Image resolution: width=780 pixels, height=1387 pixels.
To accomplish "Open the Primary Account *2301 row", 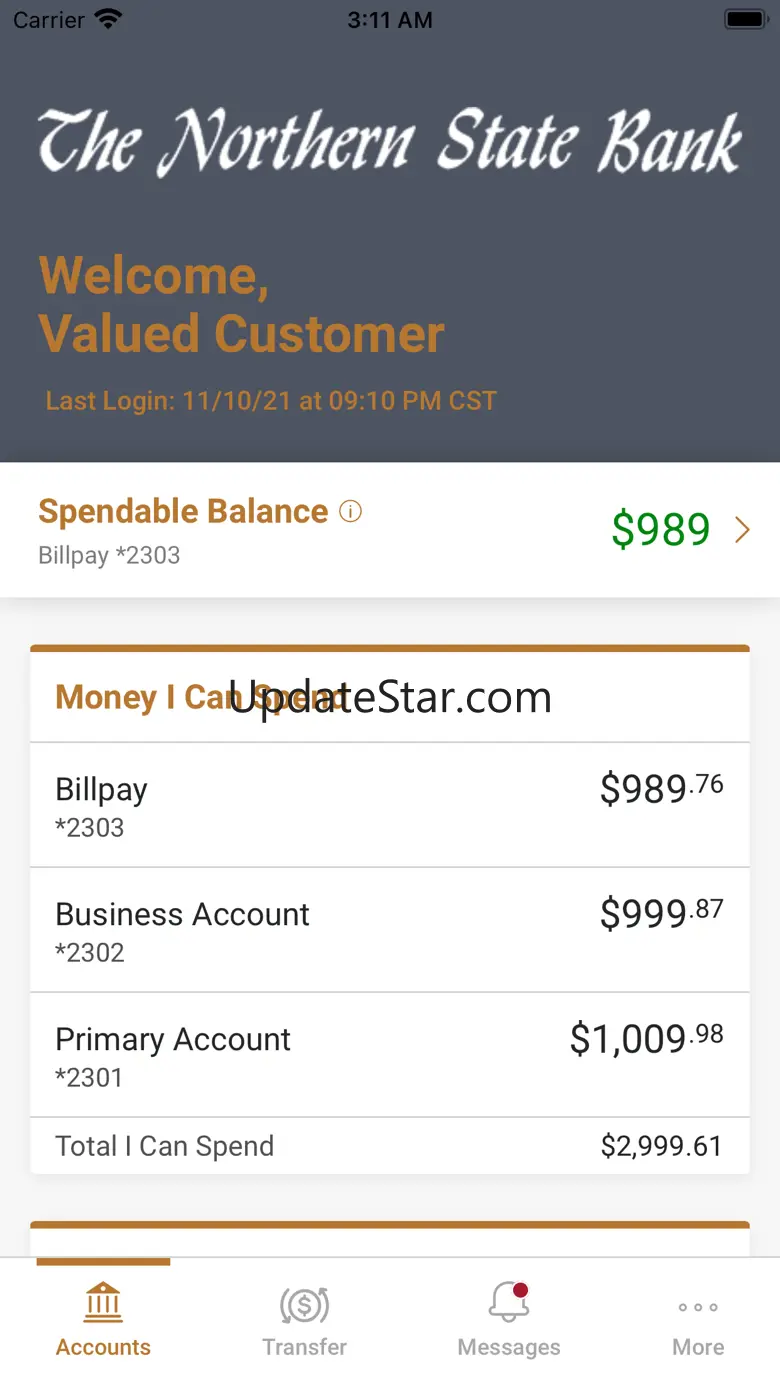I will click(390, 1055).
